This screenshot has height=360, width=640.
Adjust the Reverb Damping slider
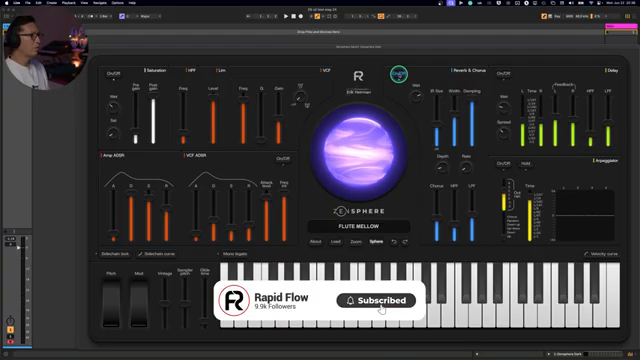click(x=472, y=121)
